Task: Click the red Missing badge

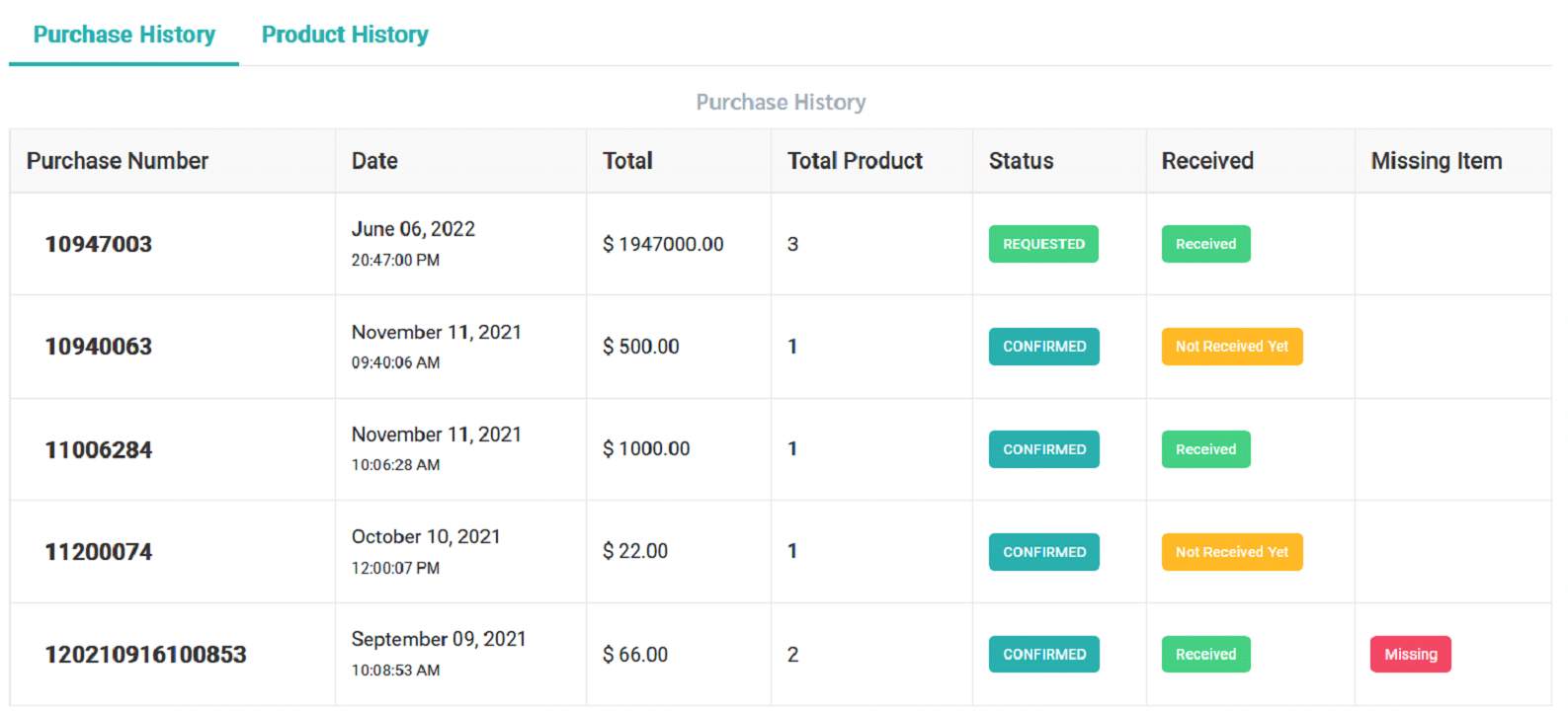Action: (1410, 655)
